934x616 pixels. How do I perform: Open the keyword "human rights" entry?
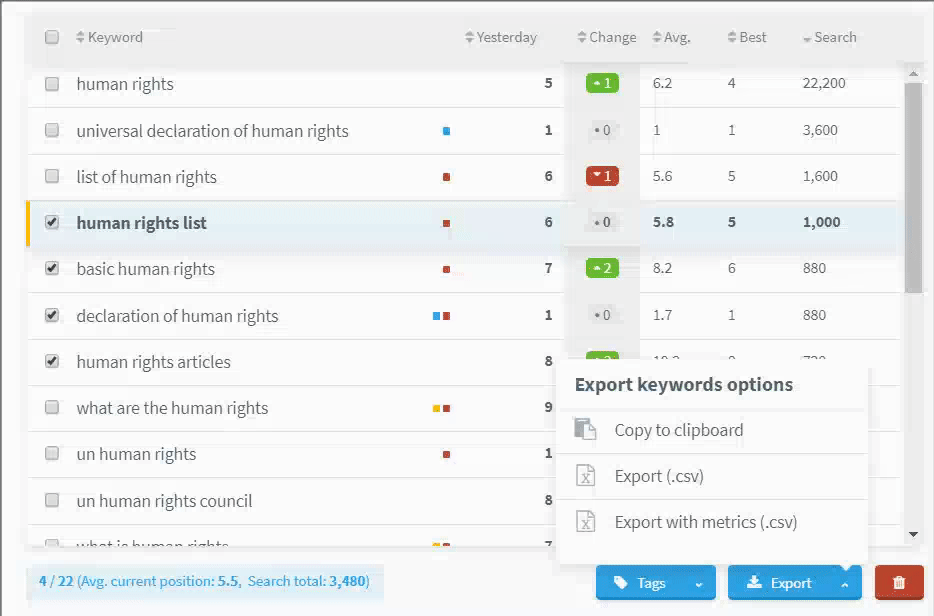click(x=124, y=84)
